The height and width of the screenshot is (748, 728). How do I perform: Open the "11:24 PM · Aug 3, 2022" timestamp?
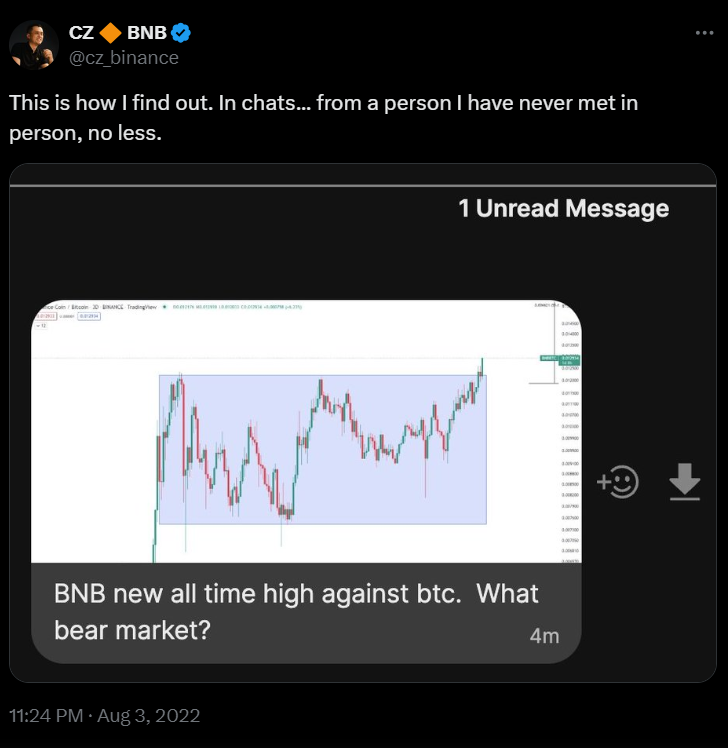(x=105, y=716)
